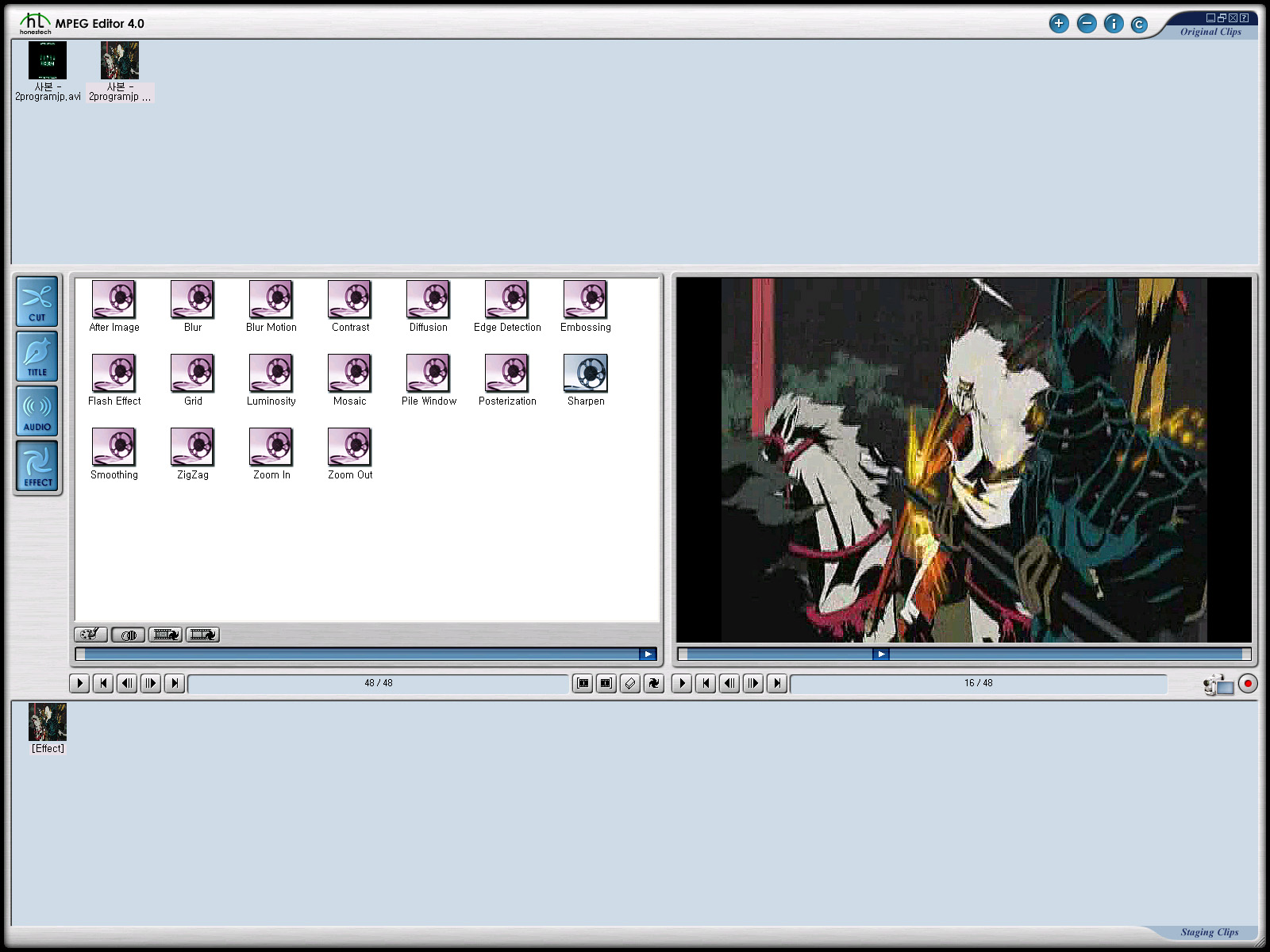Choose the Mosaic effect
1270x952 pixels.
point(350,380)
